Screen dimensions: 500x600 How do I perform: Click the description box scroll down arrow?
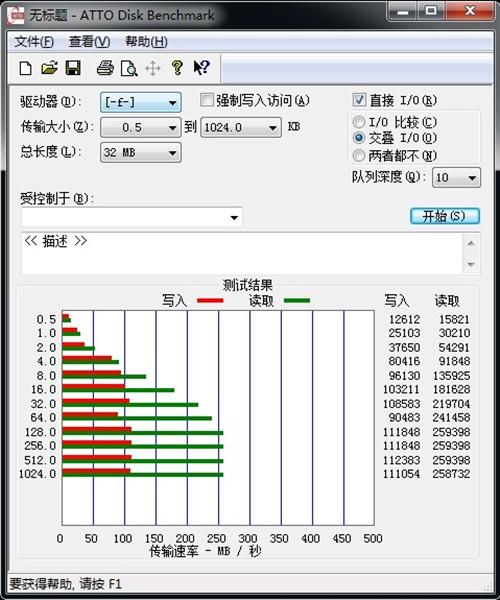pyautogui.click(x=471, y=264)
